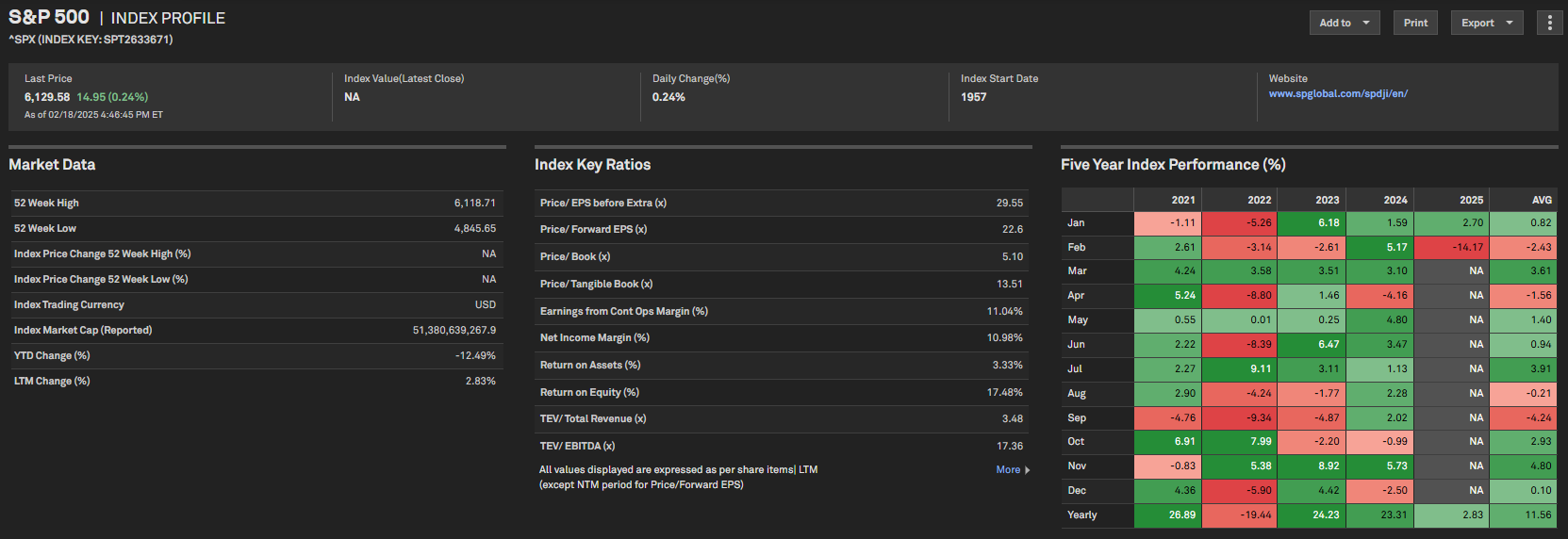Viewport: 1568px width, 539px height.
Task: Click the Index Start Date value 1957
Action: click(974, 97)
